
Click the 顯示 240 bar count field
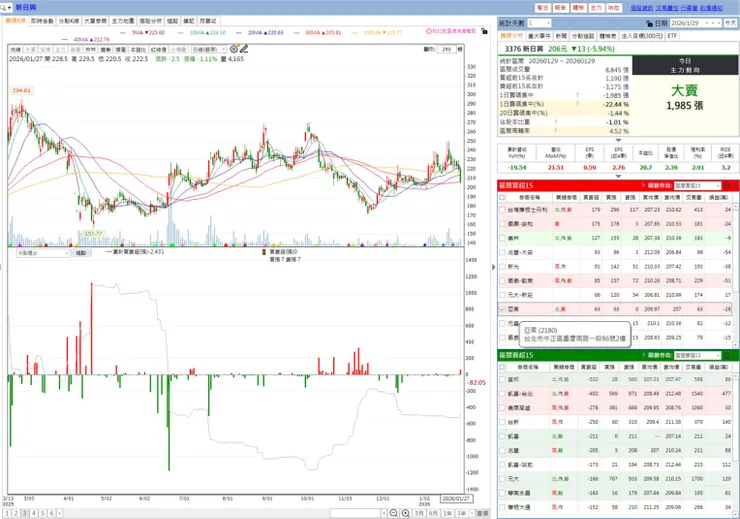(x=446, y=49)
